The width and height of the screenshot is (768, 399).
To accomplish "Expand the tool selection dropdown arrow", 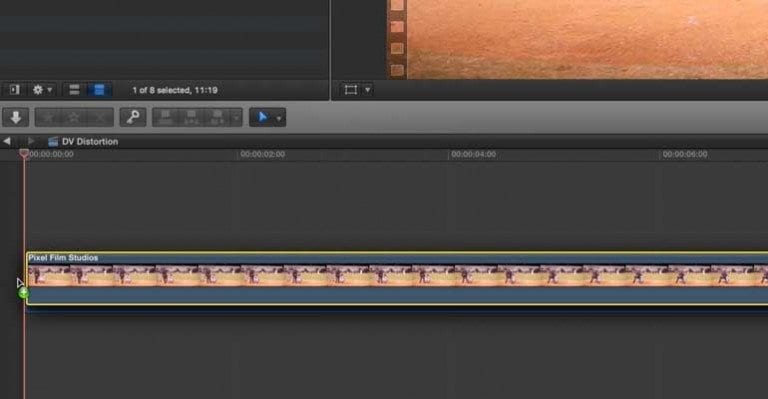I will click(x=279, y=118).
